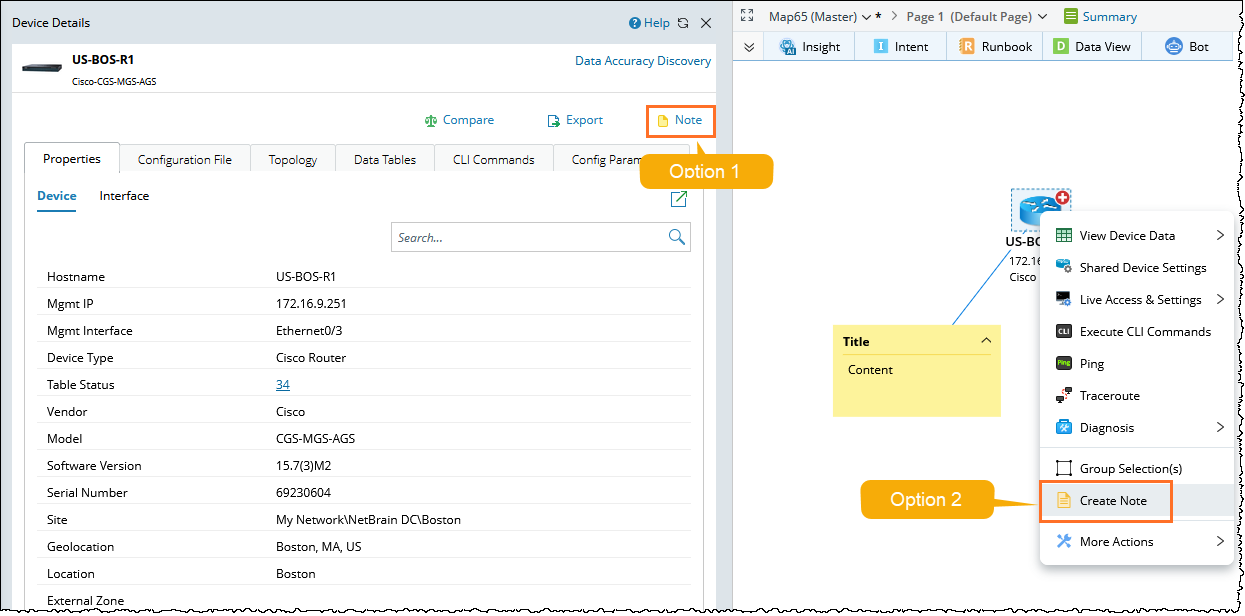Expand Live Access & Settings submenu
1245x616 pixels.
click(1139, 300)
